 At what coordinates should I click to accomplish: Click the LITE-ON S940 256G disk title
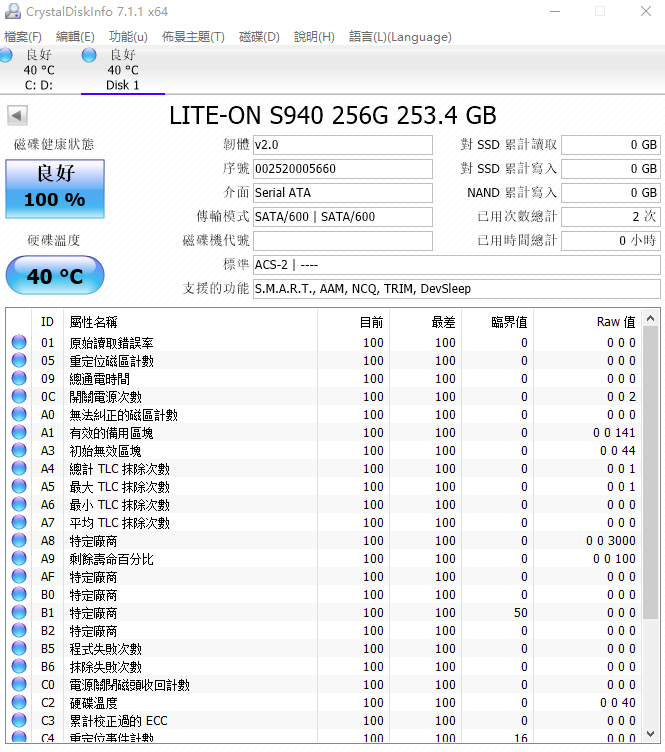(333, 115)
